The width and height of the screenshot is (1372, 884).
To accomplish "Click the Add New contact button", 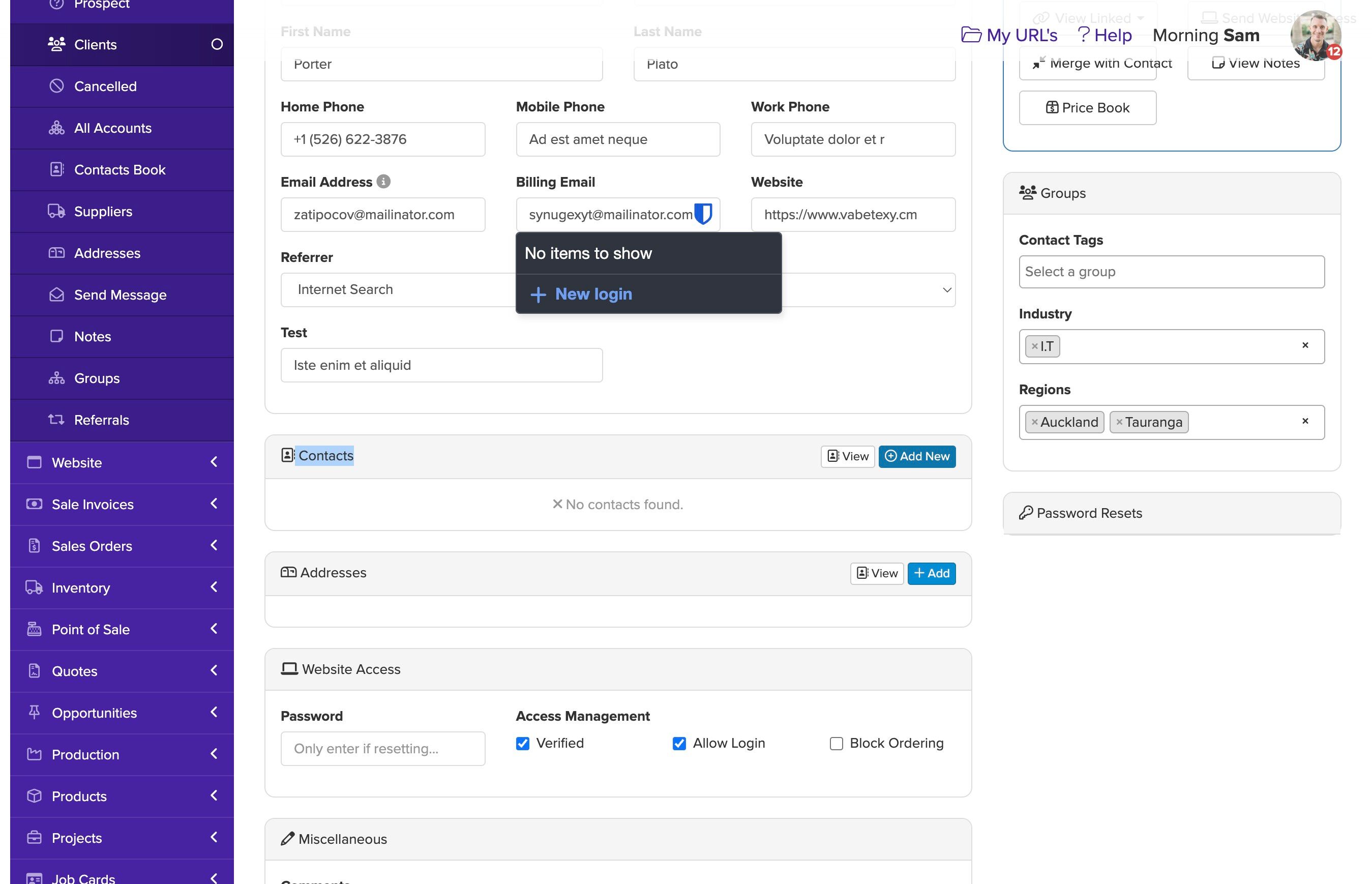I will [916, 456].
